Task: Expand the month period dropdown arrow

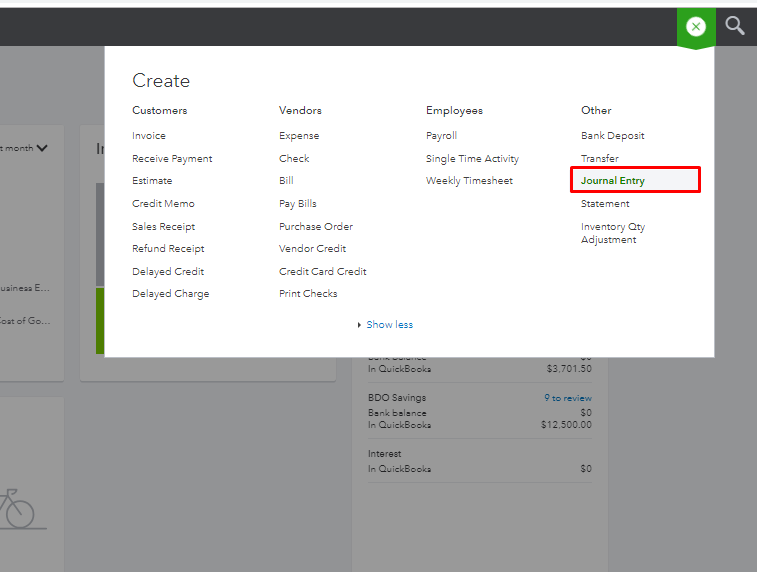Action: [x=42, y=148]
